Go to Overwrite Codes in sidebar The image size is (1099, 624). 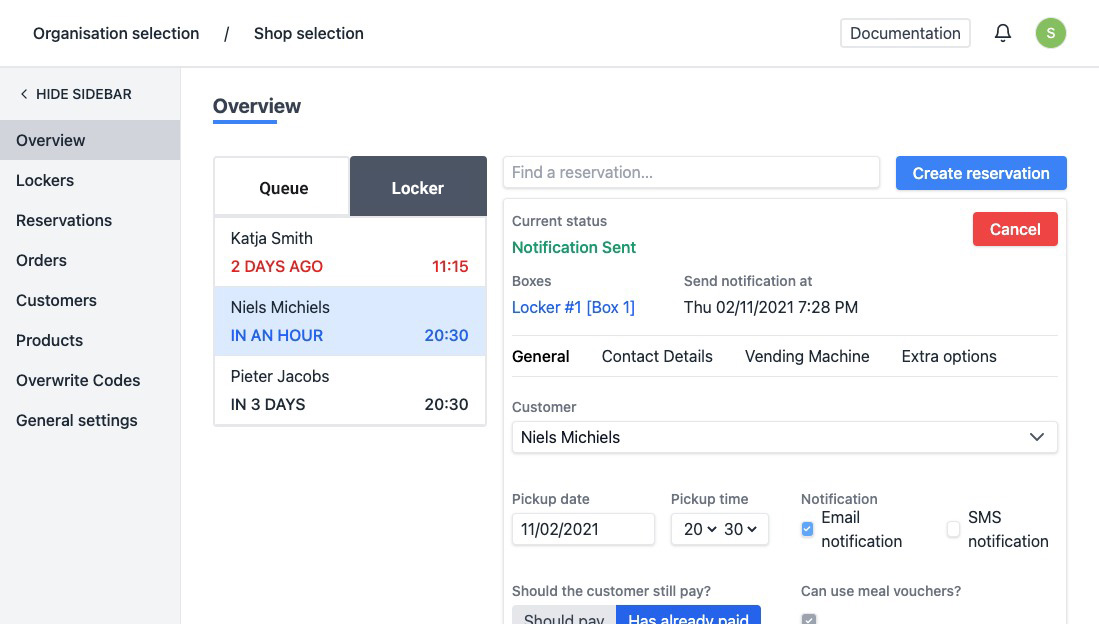(x=78, y=380)
